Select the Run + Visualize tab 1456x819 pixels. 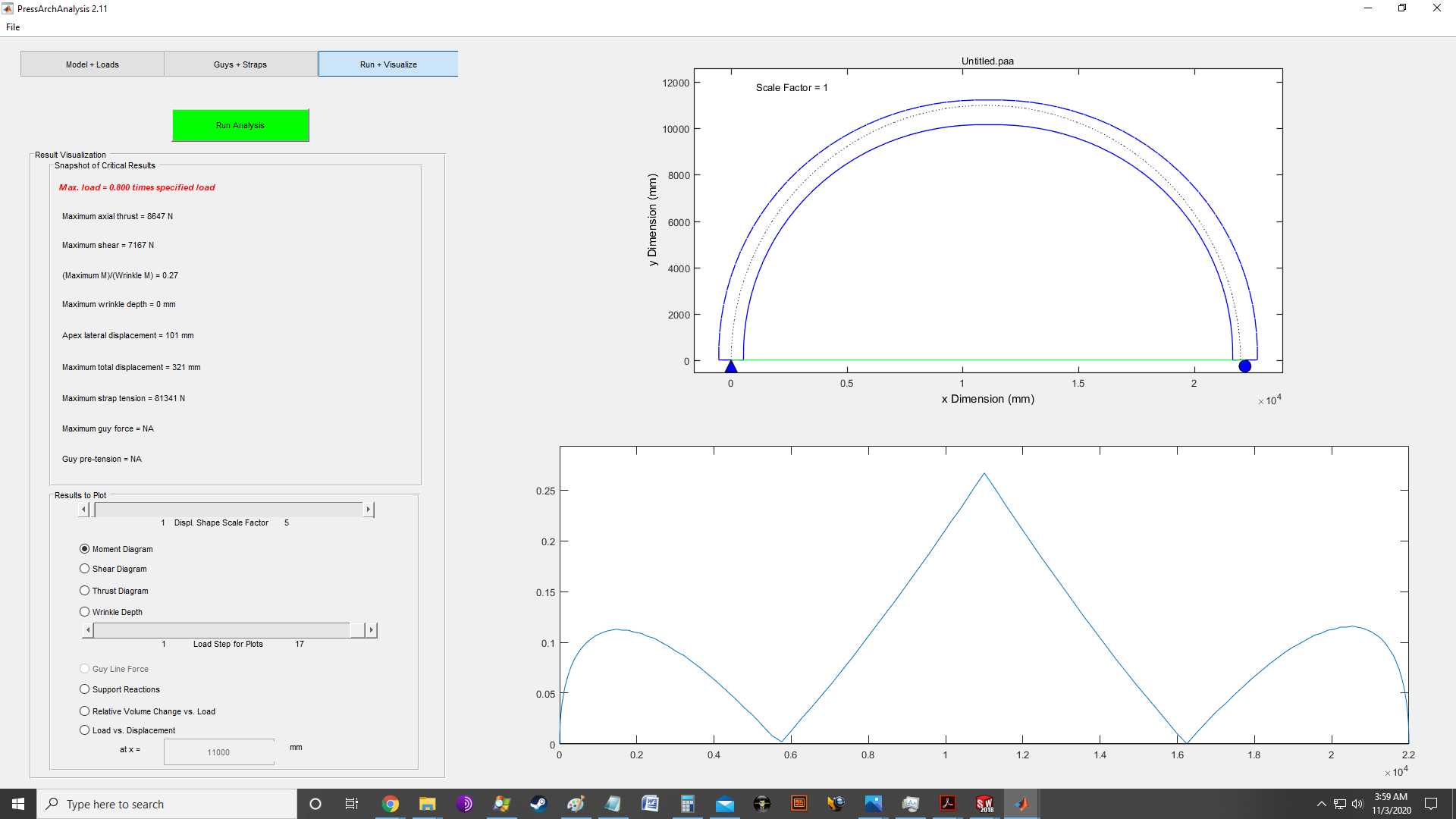pyautogui.click(x=388, y=64)
